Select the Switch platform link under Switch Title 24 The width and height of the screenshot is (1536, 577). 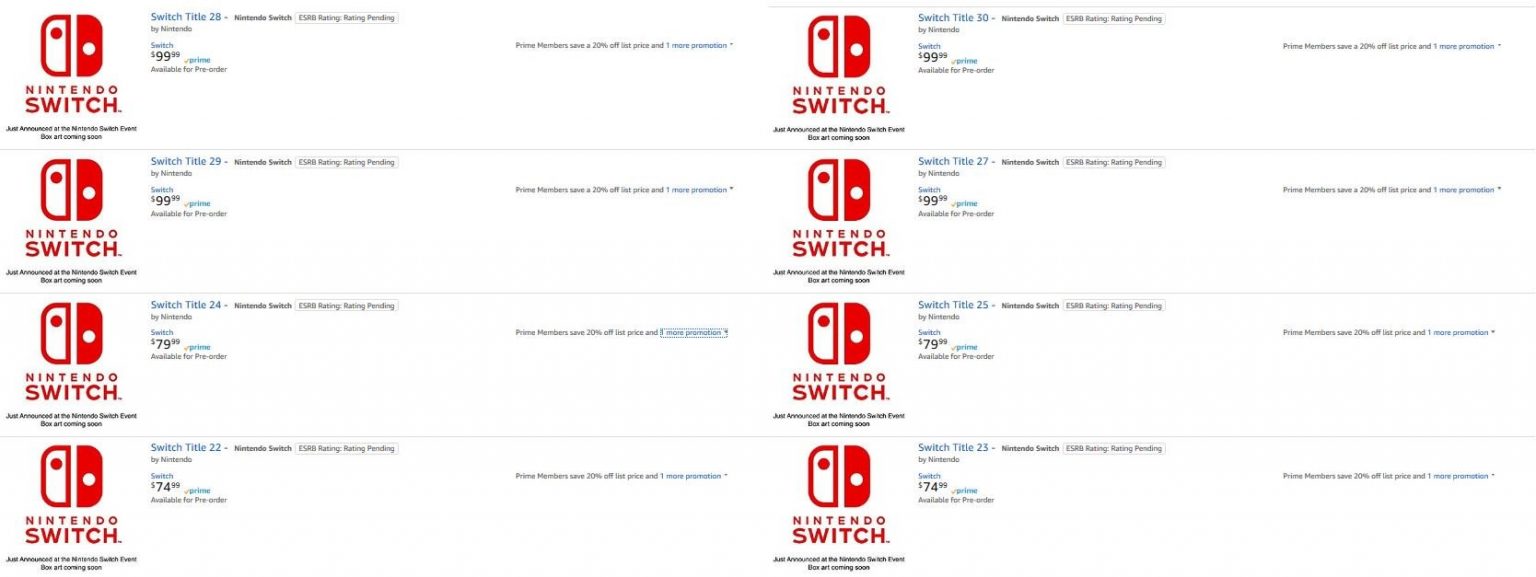click(162, 332)
